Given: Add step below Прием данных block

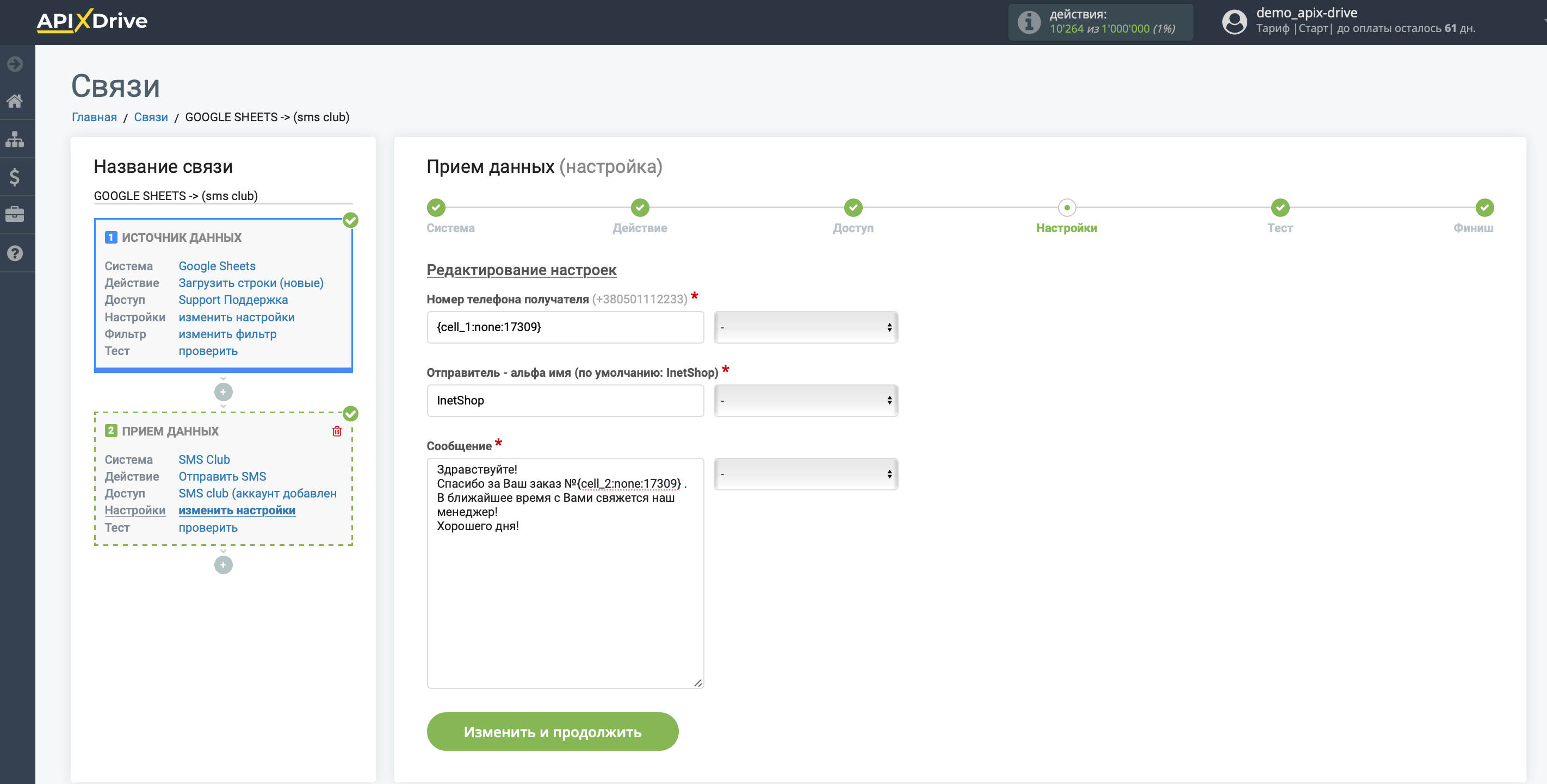Looking at the screenshot, I should 224,565.
